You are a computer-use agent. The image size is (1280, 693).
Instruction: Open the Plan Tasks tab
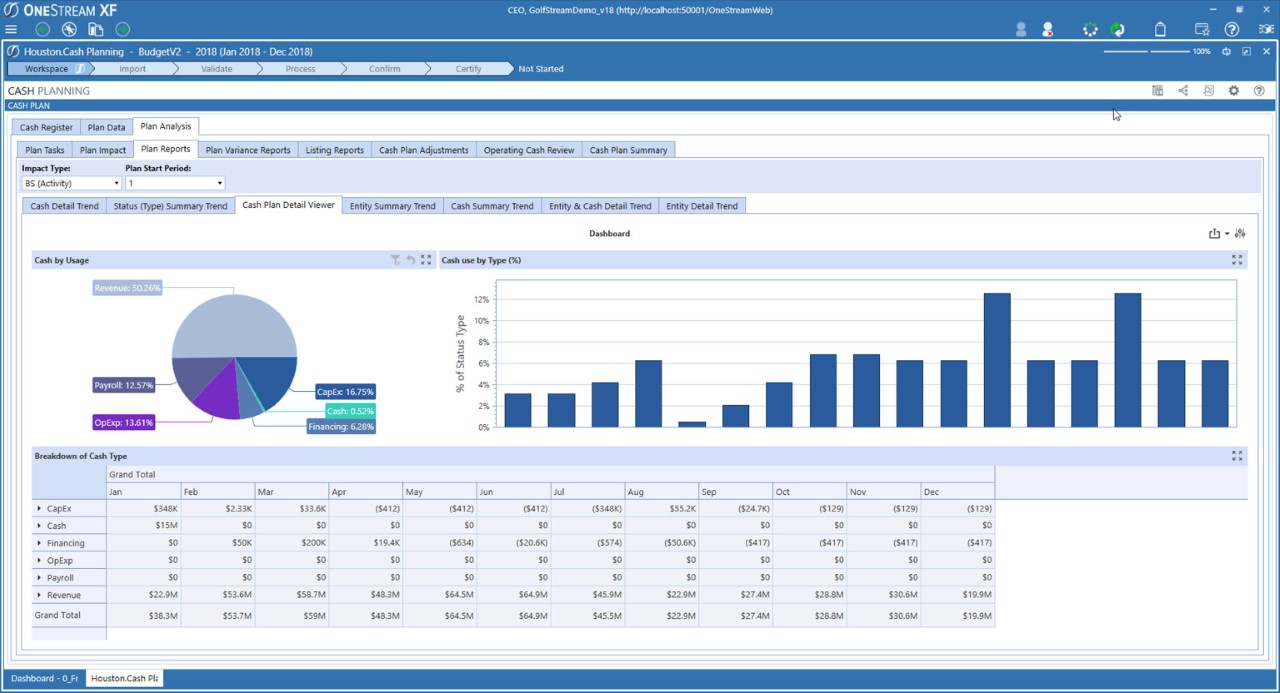coord(45,150)
